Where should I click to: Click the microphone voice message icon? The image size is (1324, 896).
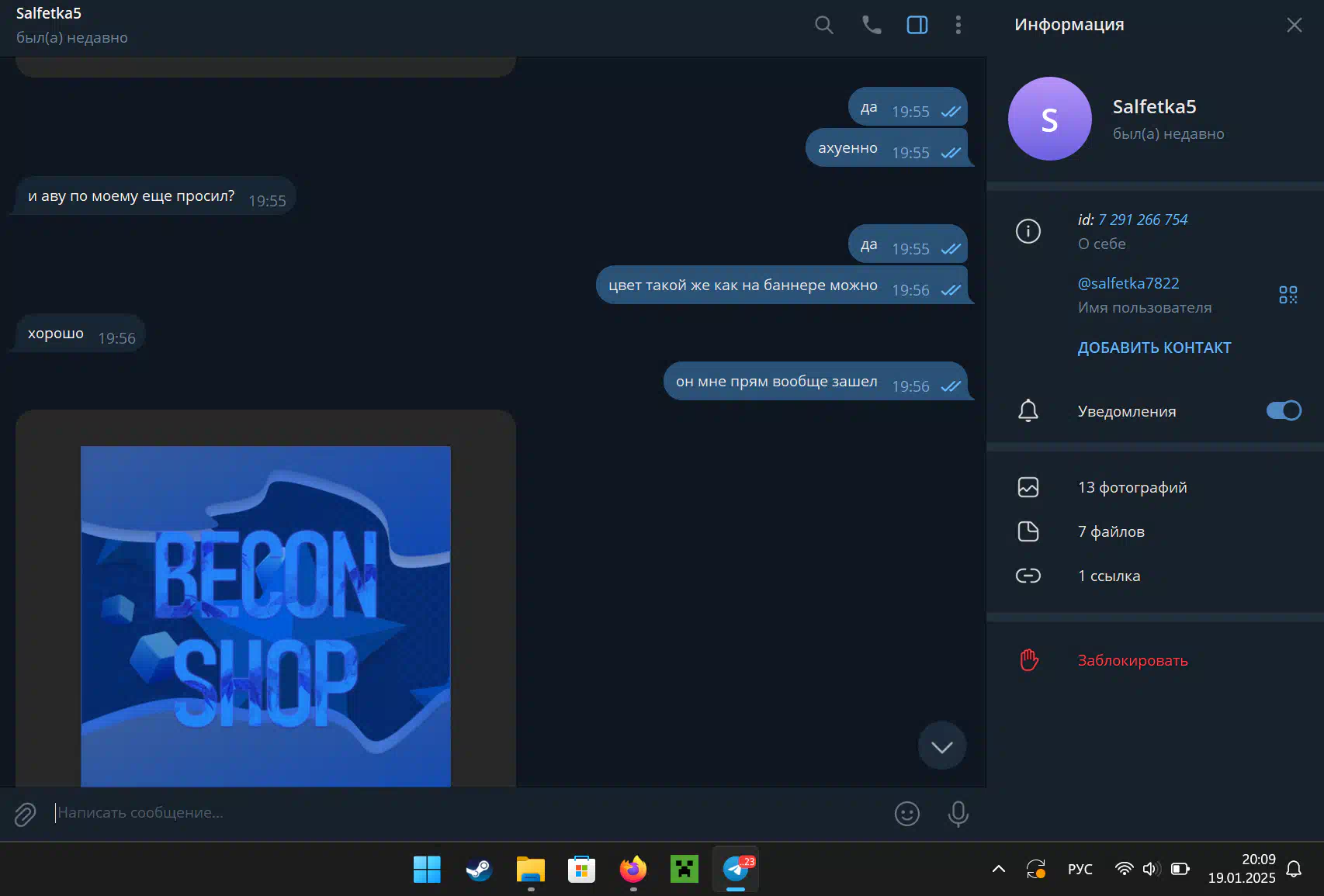[958, 814]
